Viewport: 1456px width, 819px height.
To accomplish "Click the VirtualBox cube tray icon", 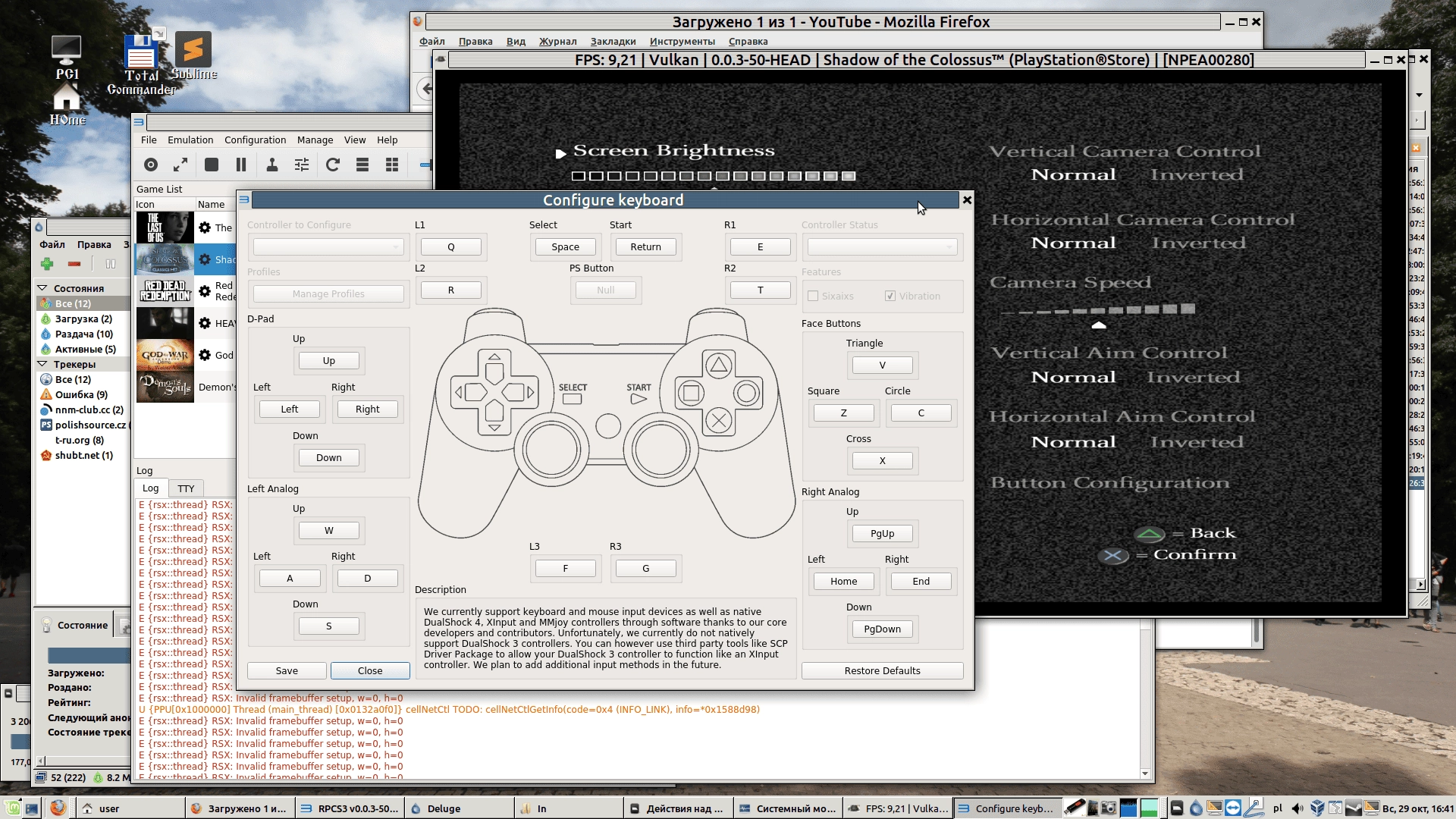I will coord(1317,808).
